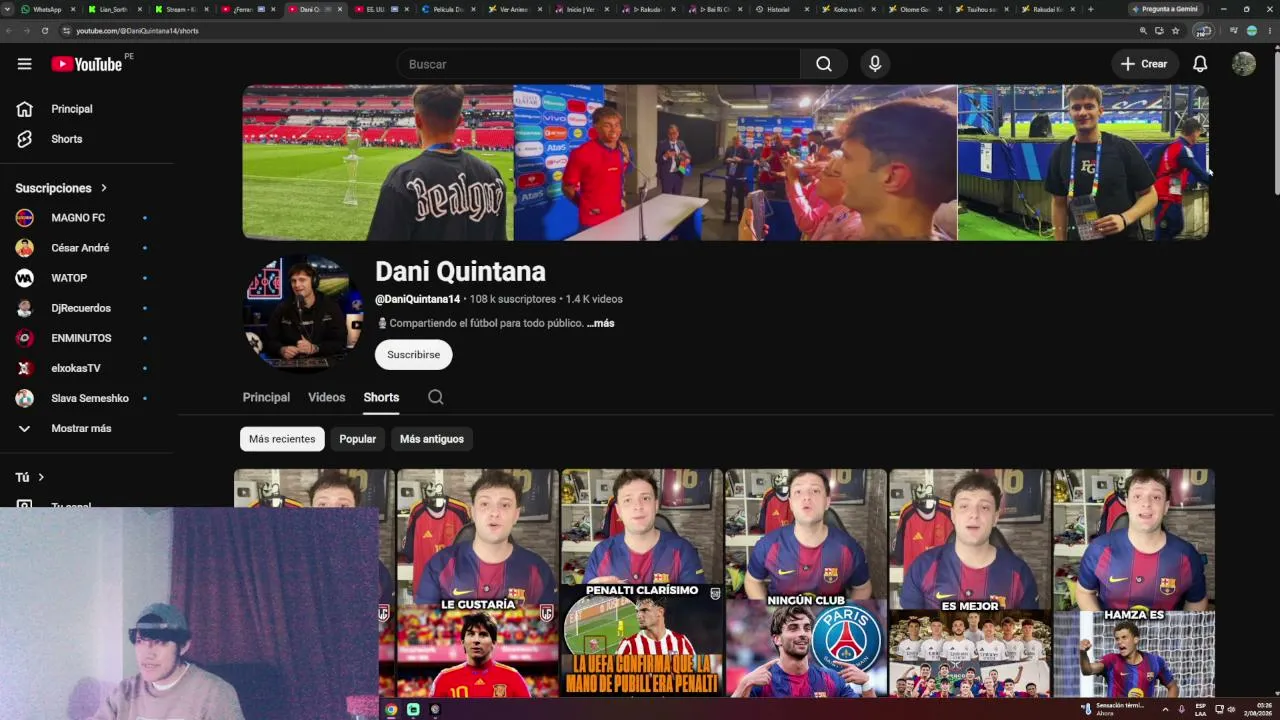Open the Sensación térmica weather widget
This screenshot has width=1280, height=720.
pyautogui.click(x=1112, y=709)
